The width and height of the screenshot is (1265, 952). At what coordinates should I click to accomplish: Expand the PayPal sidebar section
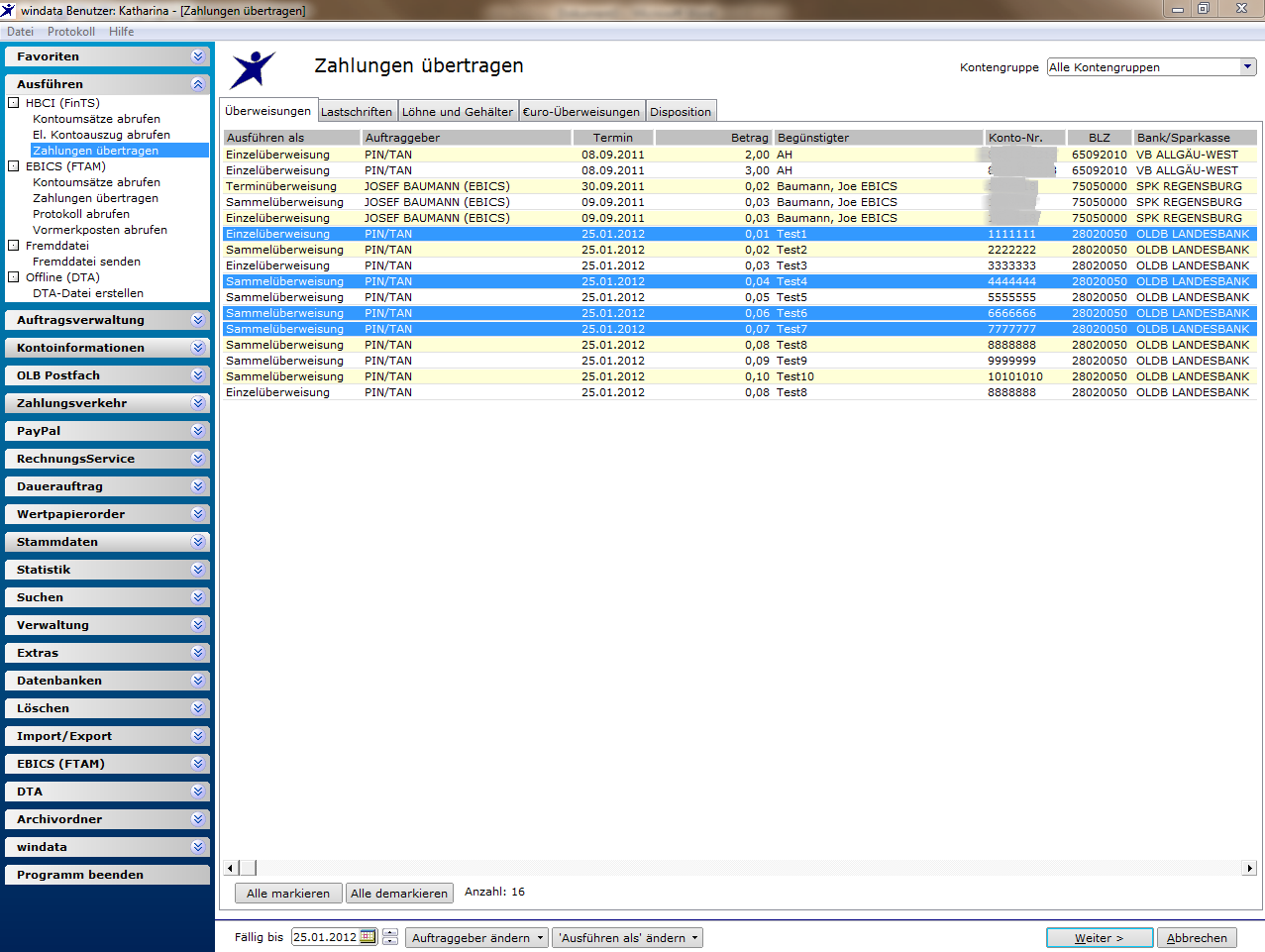click(x=107, y=431)
